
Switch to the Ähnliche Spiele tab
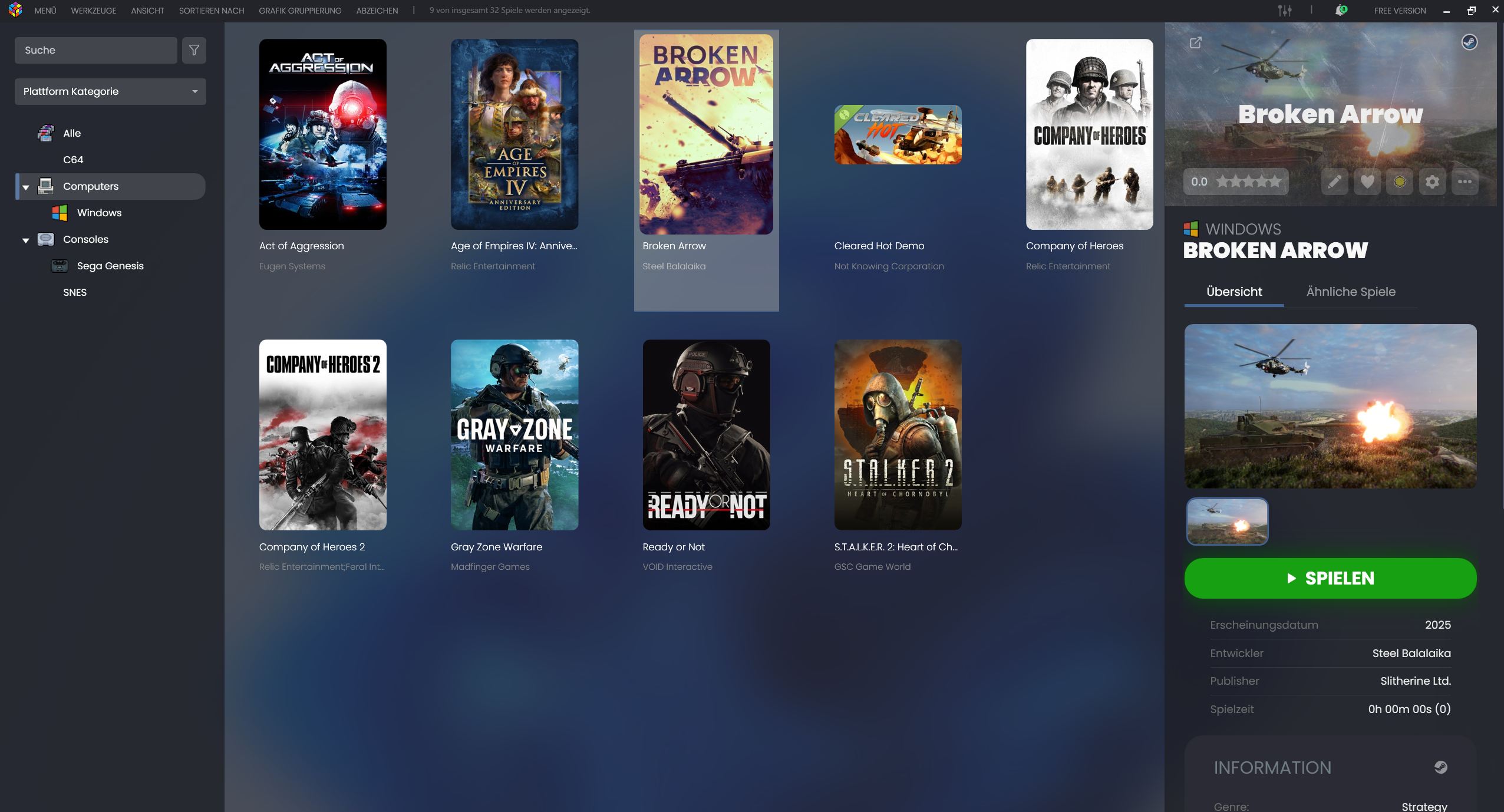(1350, 292)
